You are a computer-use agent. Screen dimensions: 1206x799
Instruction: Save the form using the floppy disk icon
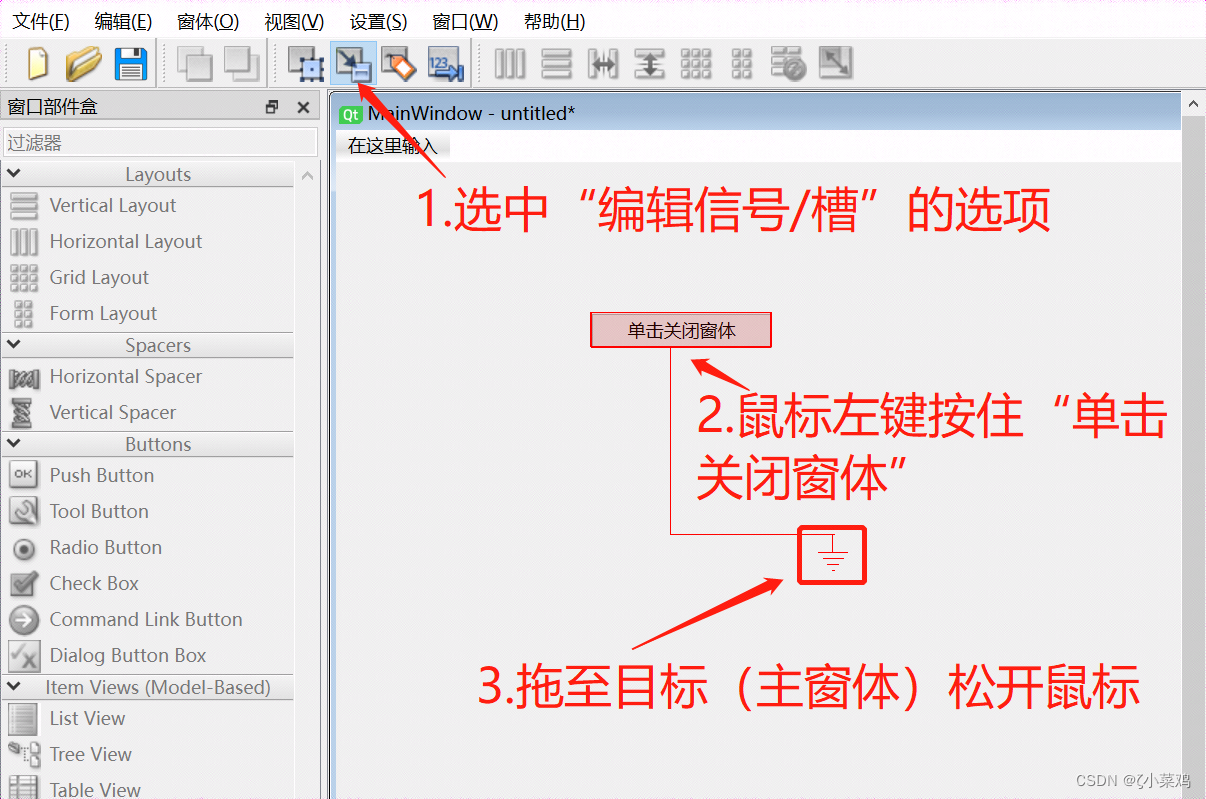pyautogui.click(x=131, y=63)
